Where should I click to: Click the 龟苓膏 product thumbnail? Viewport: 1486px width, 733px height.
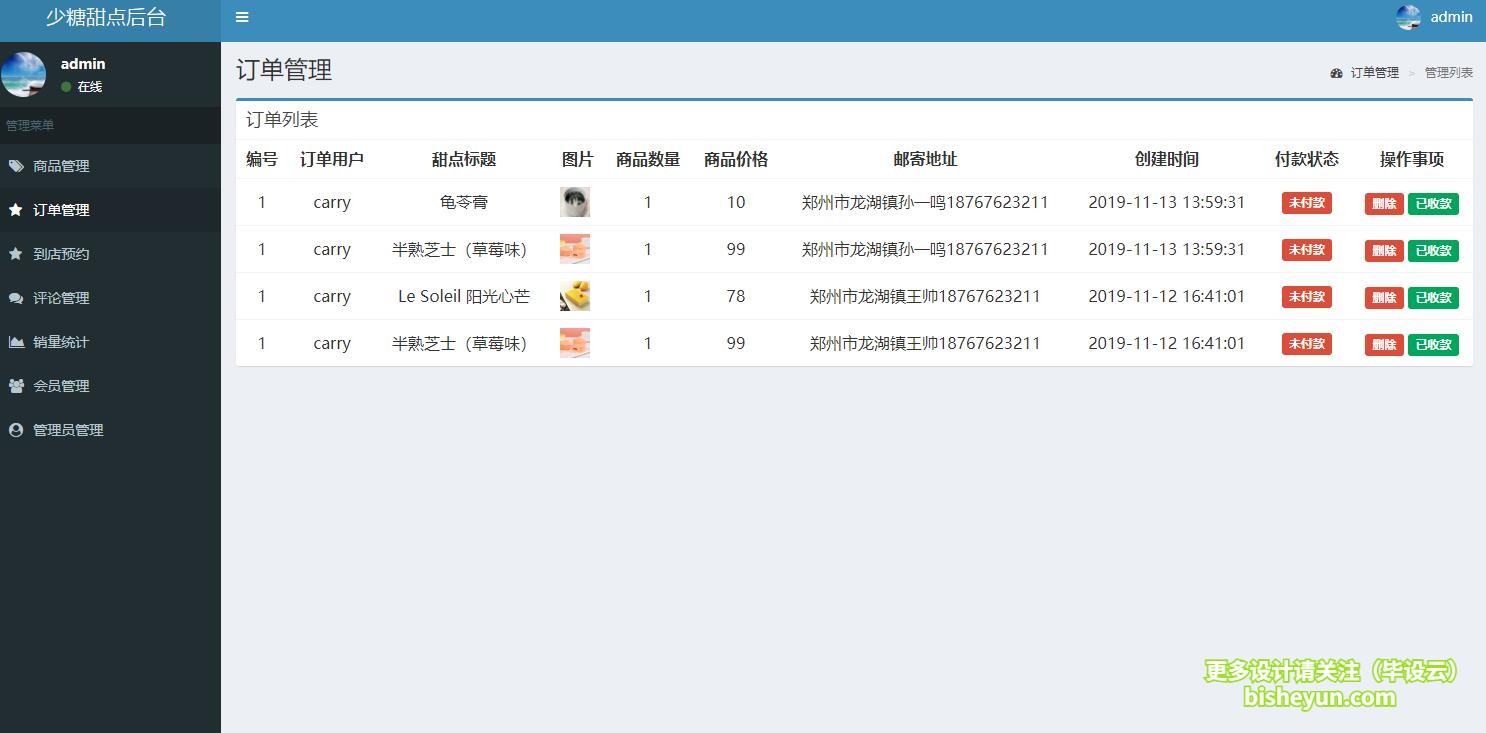click(575, 202)
